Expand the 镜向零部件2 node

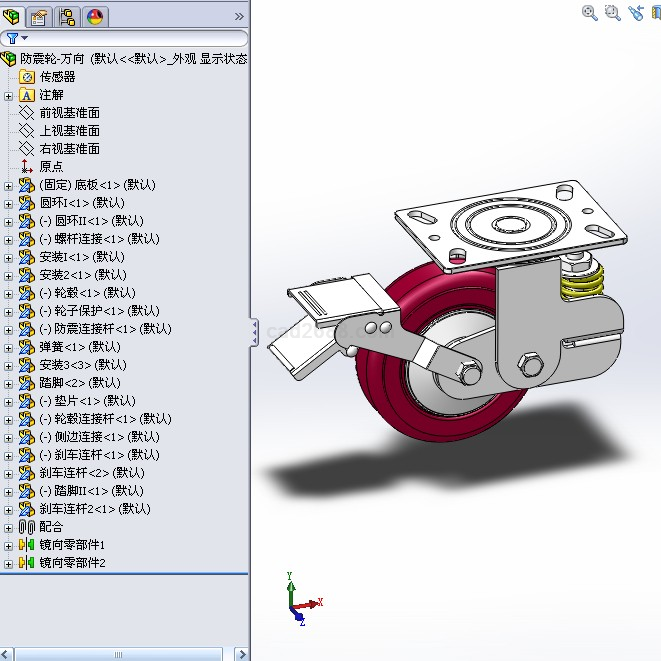tap(9, 563)
